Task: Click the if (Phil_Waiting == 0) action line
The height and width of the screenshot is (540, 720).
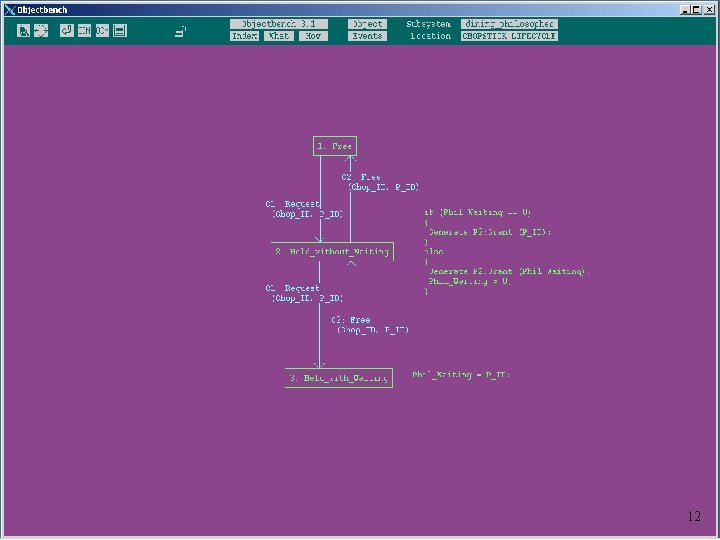Action: pos(478,212)
